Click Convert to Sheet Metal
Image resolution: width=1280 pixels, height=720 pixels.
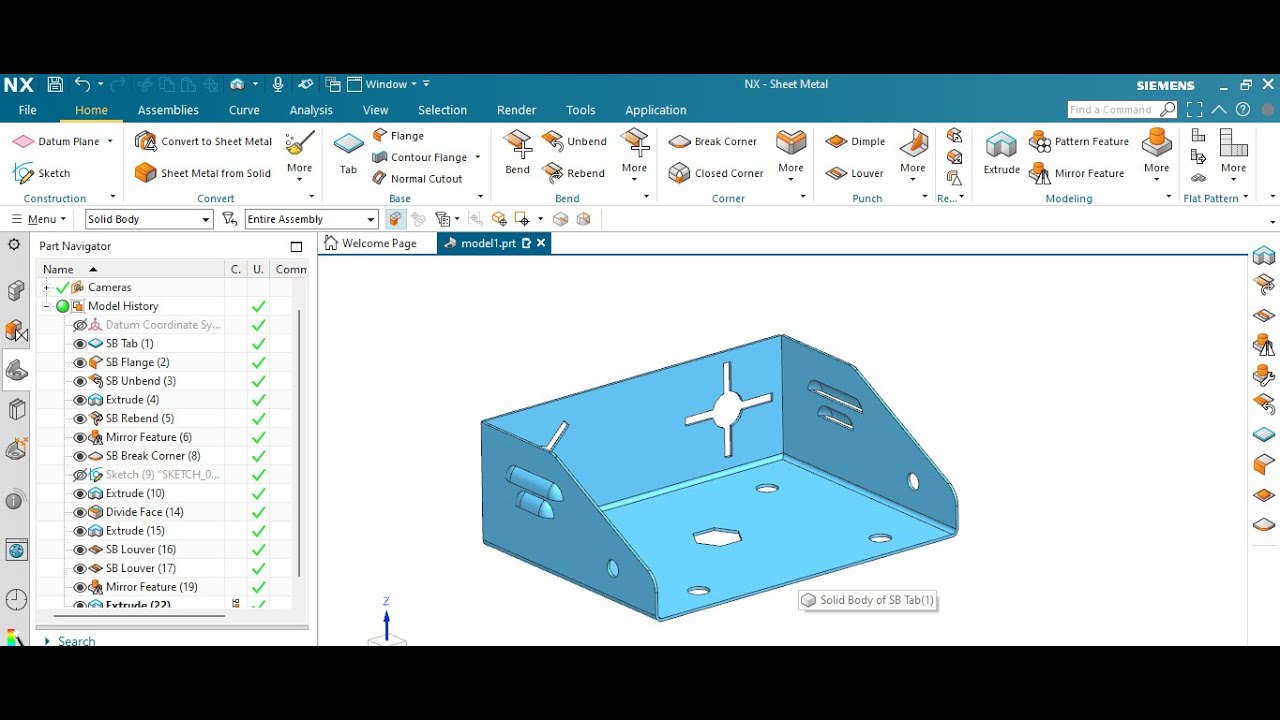pyautogui.click(x=204, y=141)
